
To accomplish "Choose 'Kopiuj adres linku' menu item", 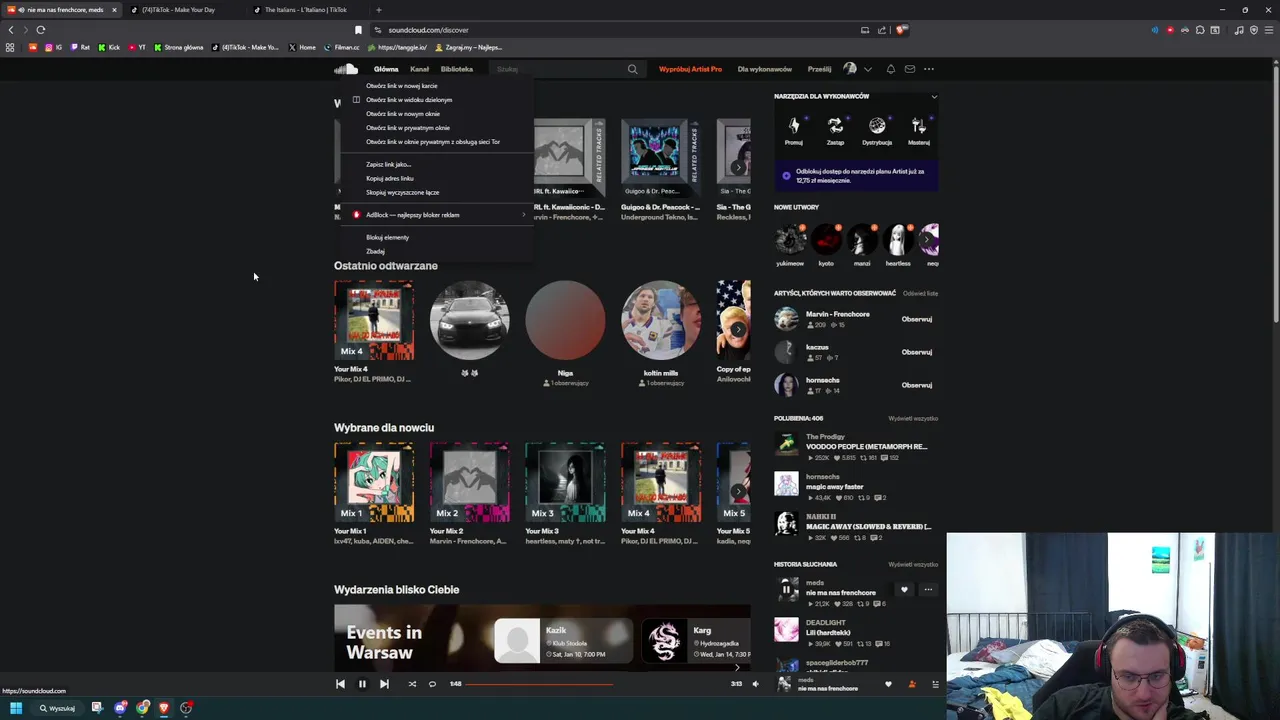I will click(x=390, y=178).
